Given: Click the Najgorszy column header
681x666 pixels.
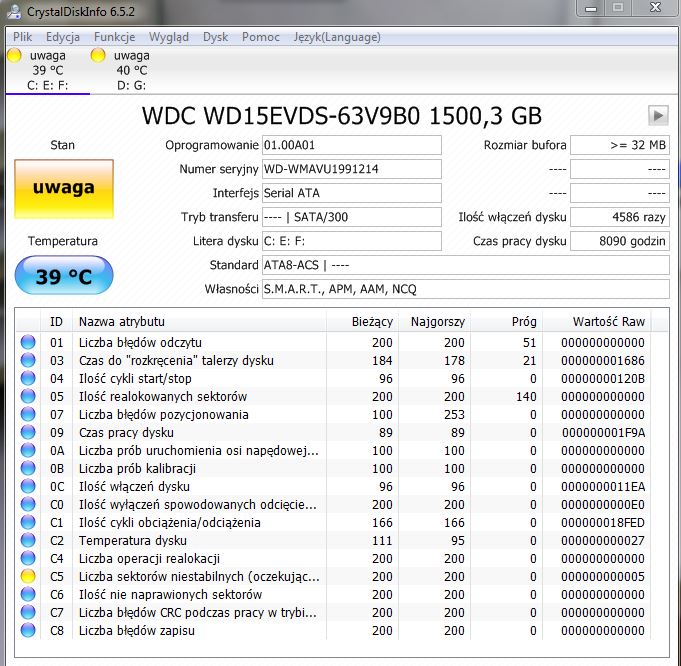Looking at the screenshot, I should 435,321.
